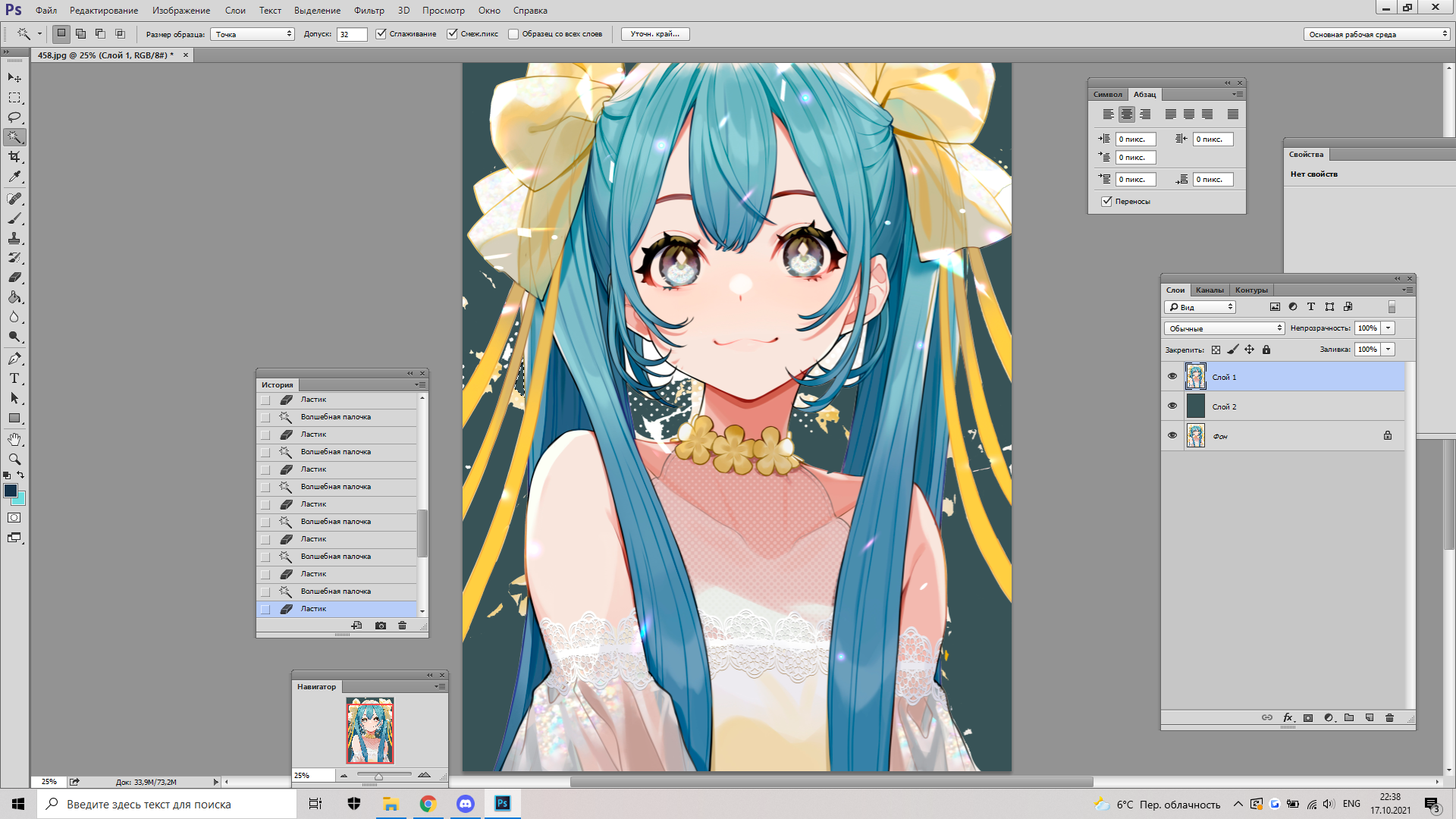Zoom in with Navigator large mountains
Viewport: 1456px width, 819px height.
(424, 775)
